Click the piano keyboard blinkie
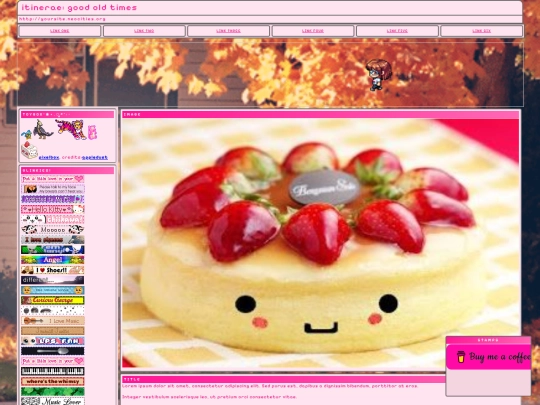The image size is (540, 405). pyautogui.click(x=52, y=371)
